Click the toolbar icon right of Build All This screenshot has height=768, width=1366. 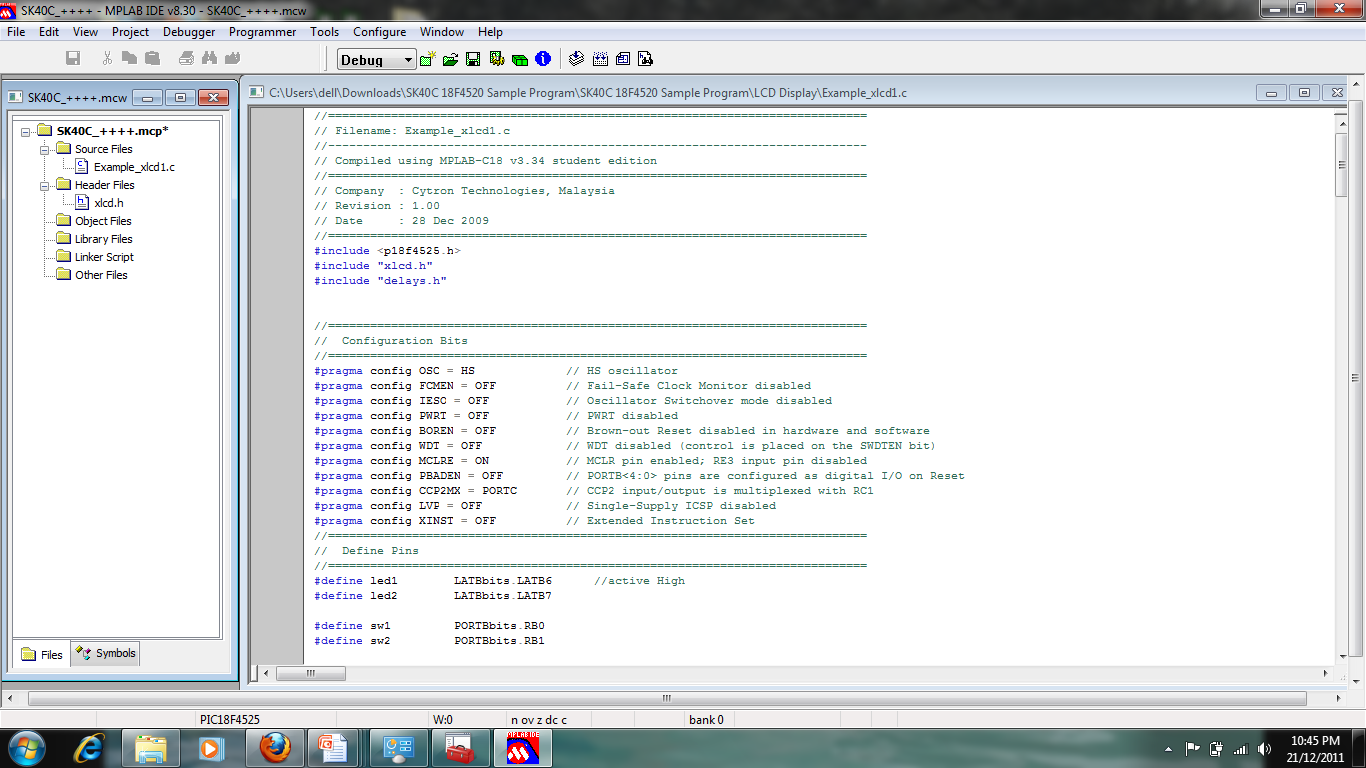point(623,59)
